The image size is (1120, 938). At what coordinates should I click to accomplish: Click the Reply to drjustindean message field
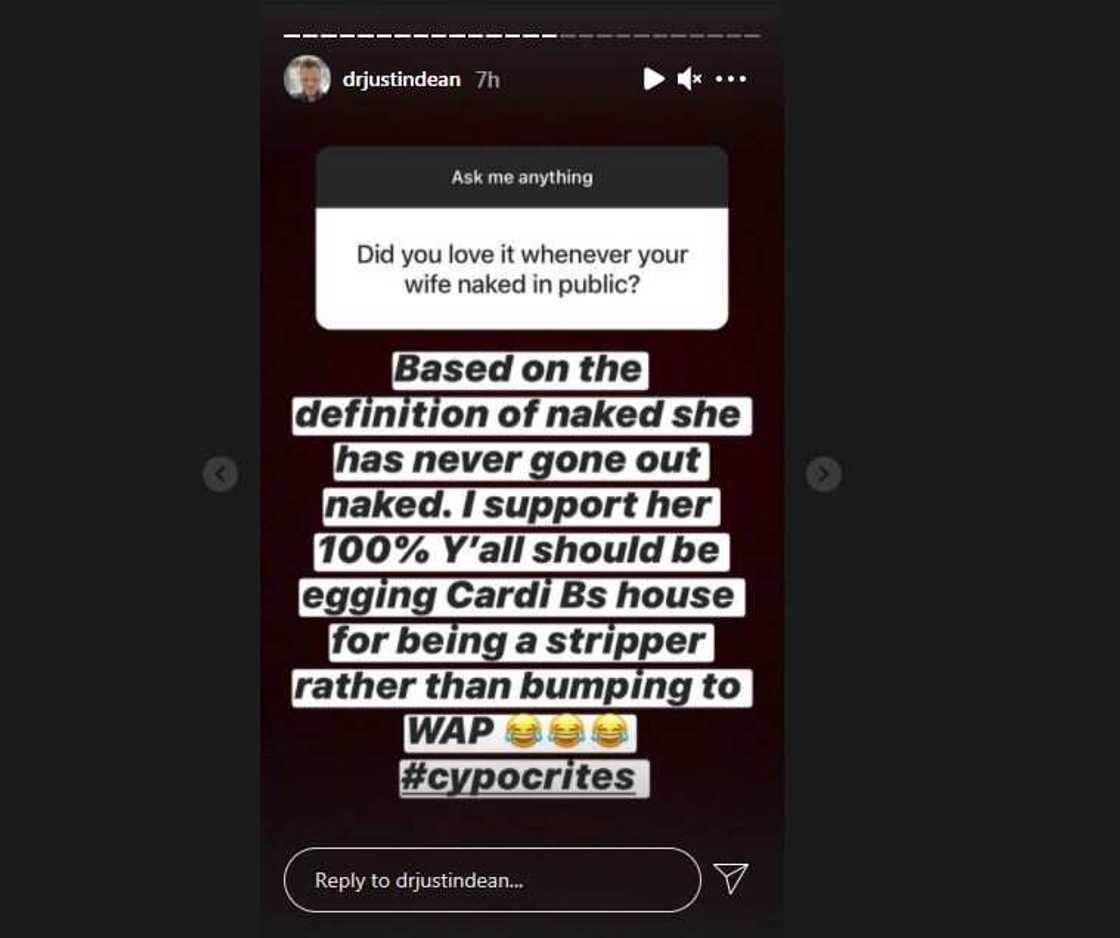(x=492, y=880)
